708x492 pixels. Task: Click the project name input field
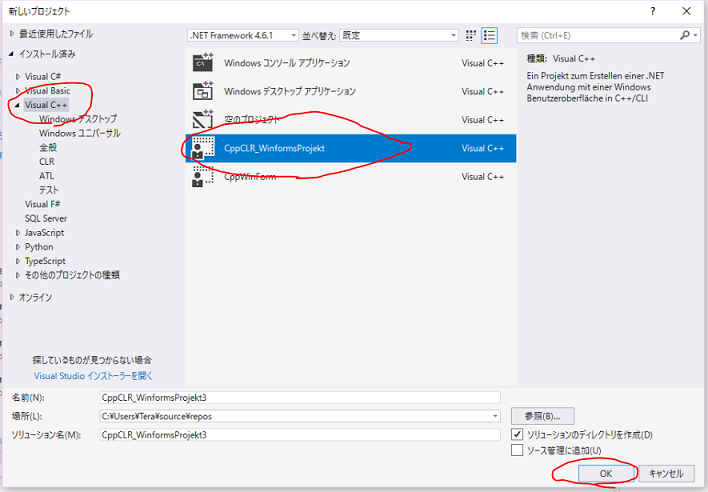pyautogui.click(x=300, y=397)
